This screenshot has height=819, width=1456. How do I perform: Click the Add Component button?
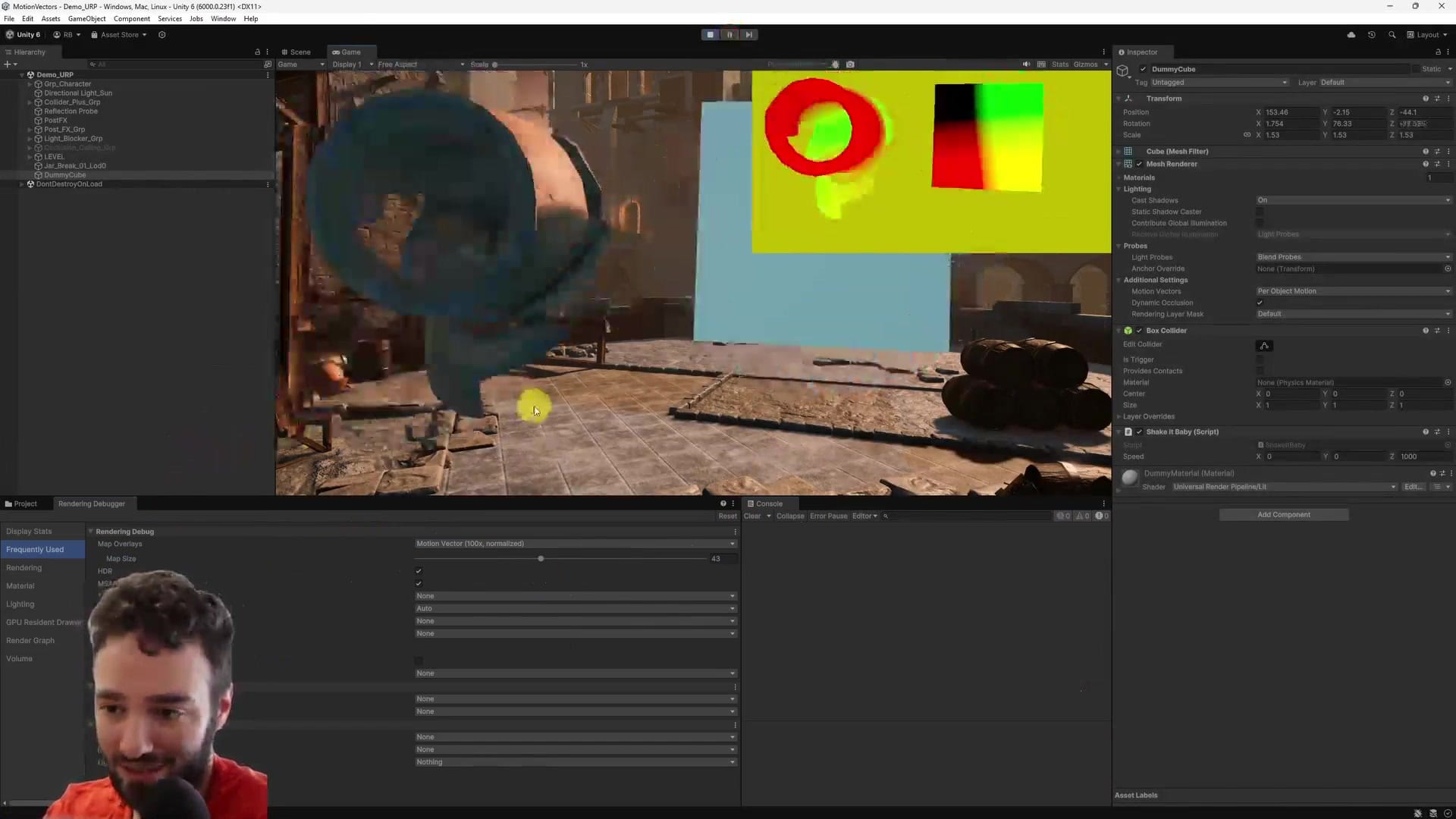point(1283,514)
